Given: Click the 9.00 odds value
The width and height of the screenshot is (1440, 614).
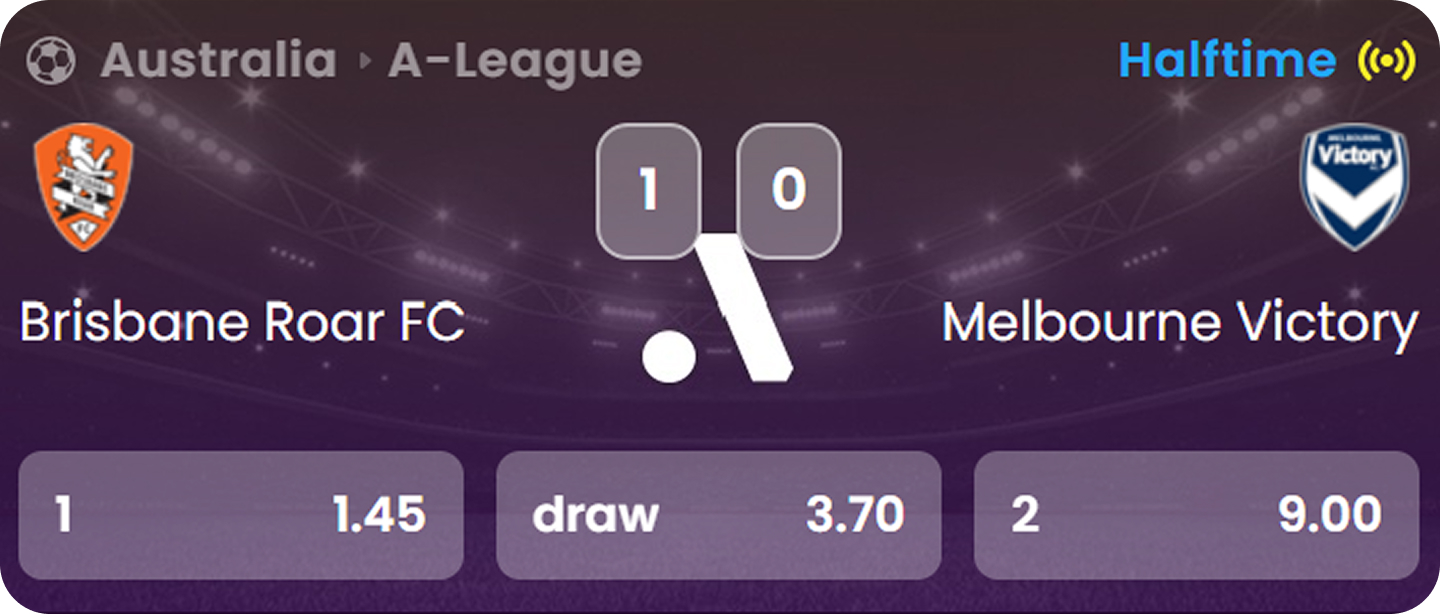Looking at the screenshot, I should click(x=1330, y=515).
